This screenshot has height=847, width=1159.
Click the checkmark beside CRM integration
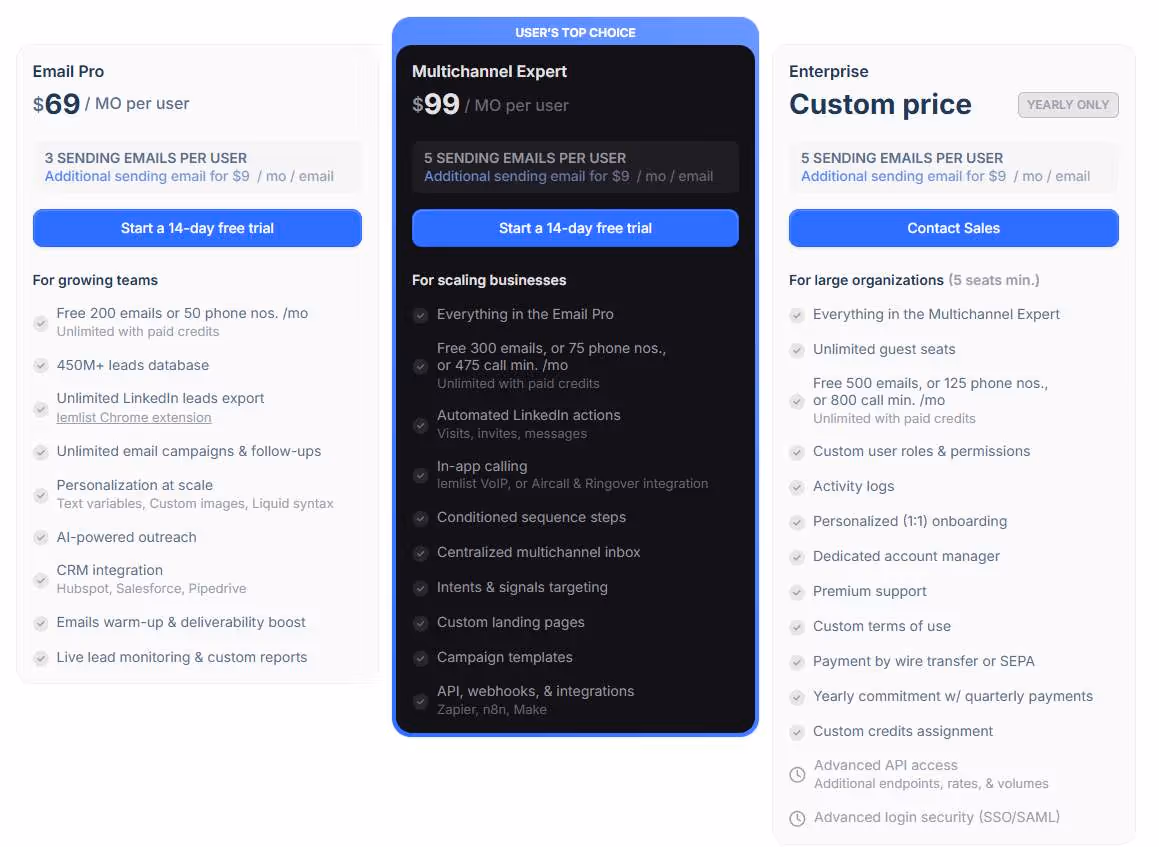(x=40, y=578)
